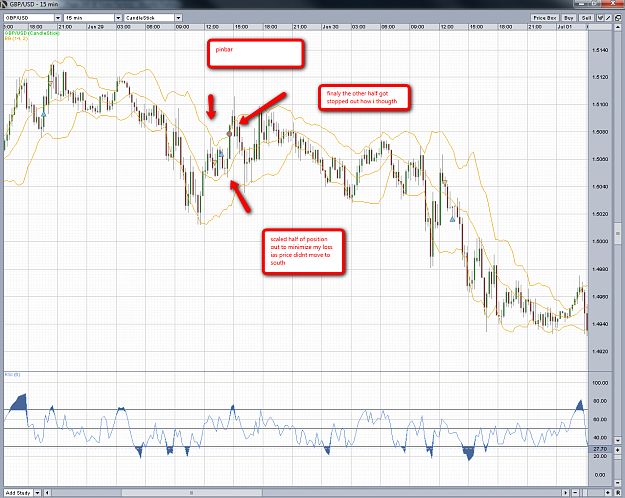This screenshot has height=498, width=625.
Task: Click the Jun 29 date on the time axis
Action: coord(95,27)
